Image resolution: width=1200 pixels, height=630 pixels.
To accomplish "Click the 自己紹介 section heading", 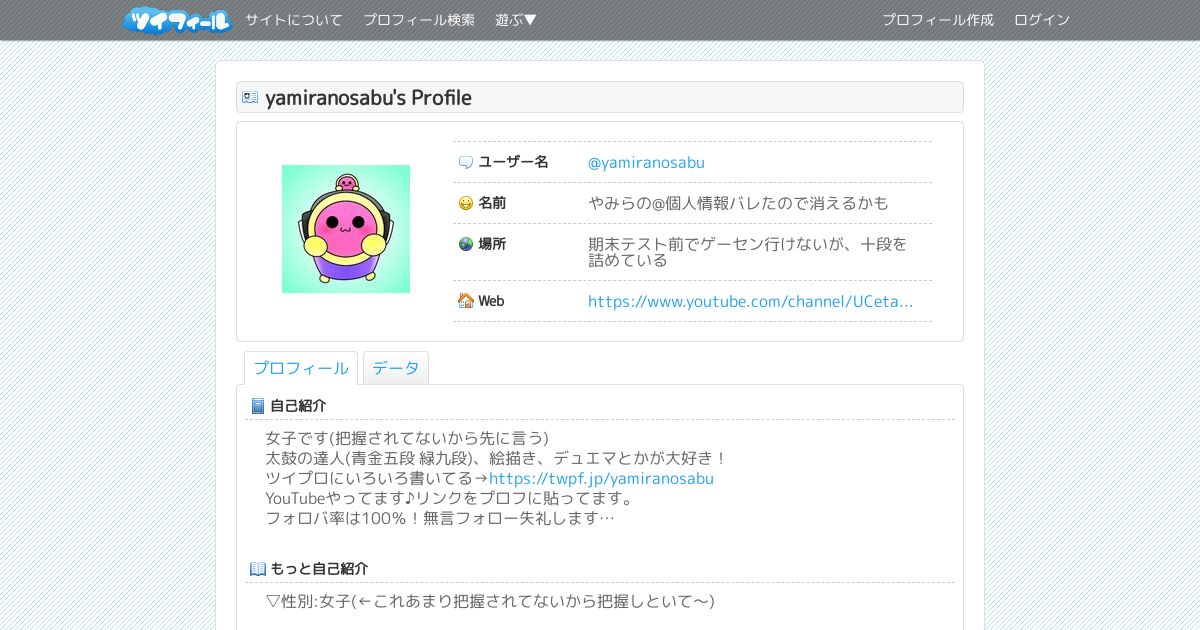I will [298, 406].
